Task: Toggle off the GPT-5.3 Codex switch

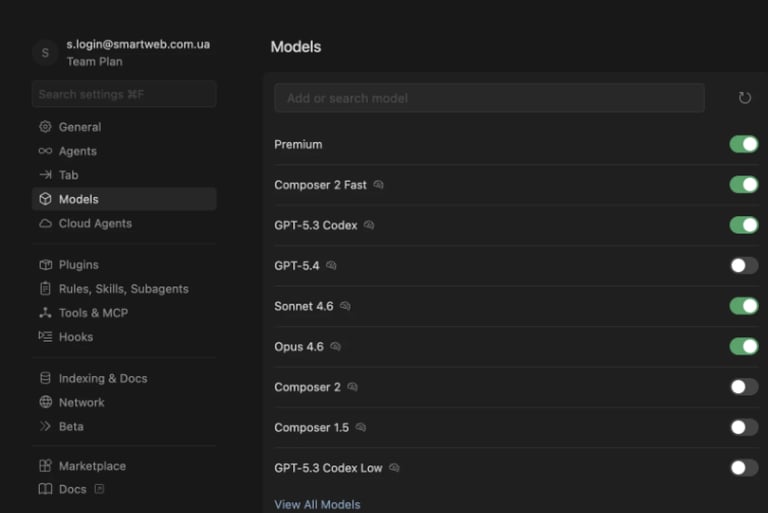Action: click(x=744, y=225)
